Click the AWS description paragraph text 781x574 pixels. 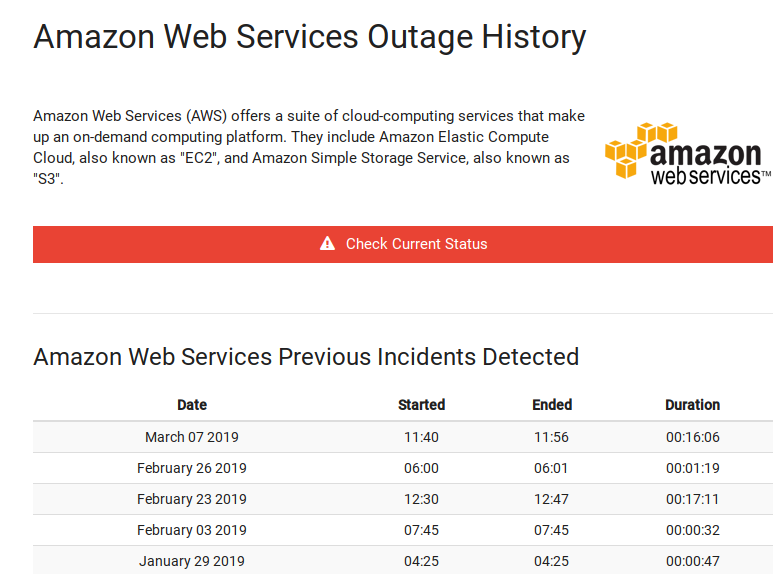[309, 147]
